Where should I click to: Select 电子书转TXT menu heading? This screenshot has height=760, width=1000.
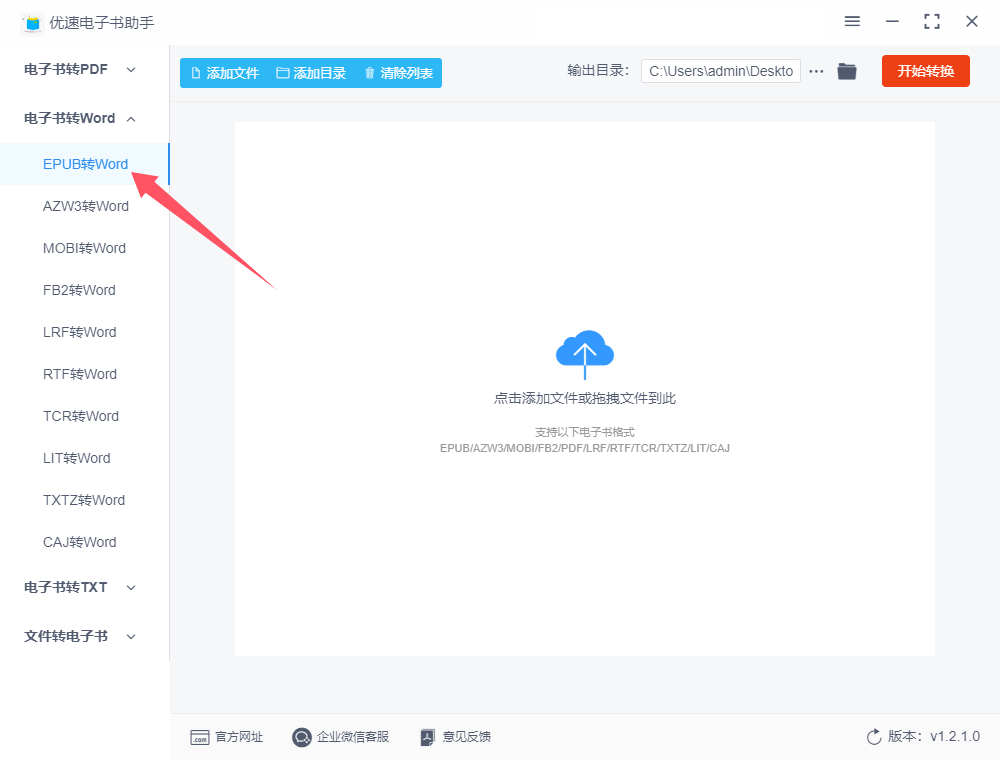66,587
